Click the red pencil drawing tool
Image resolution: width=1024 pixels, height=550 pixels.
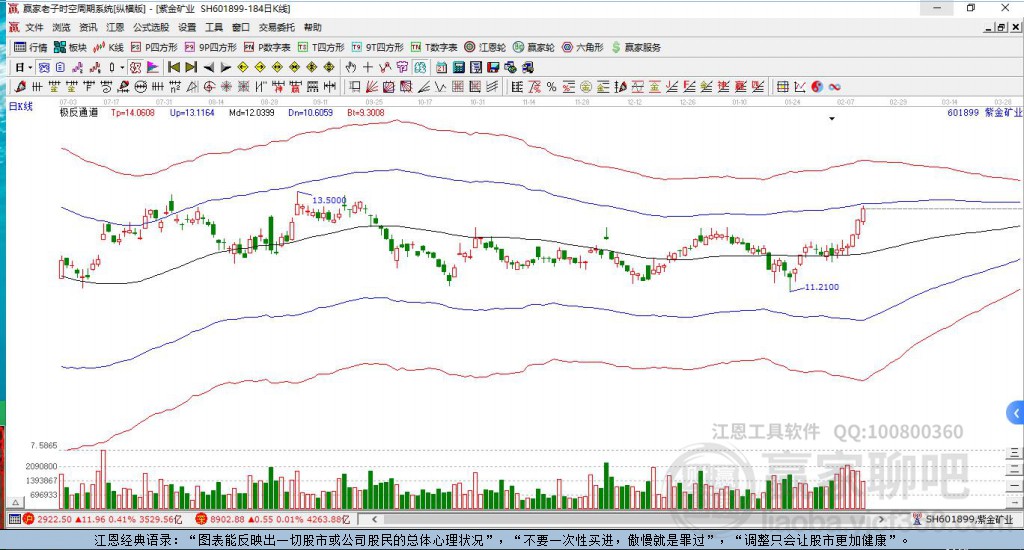coord(20,87)
